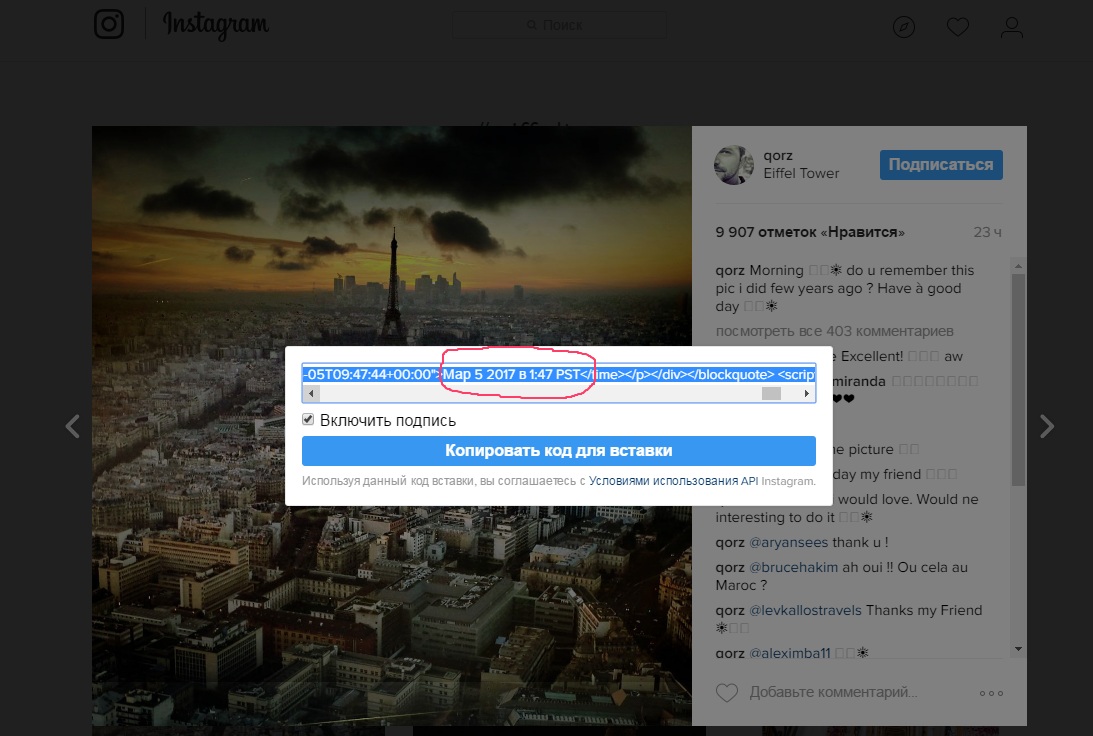
Task: Like the post with heart icon
Action: coord(726,693)
